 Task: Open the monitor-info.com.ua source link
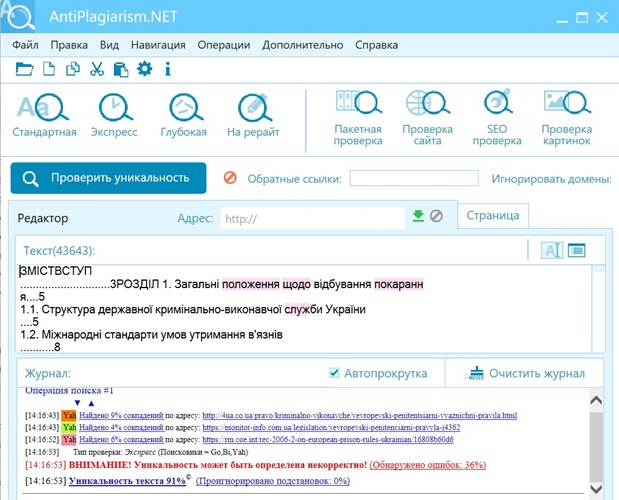point(331,427)
